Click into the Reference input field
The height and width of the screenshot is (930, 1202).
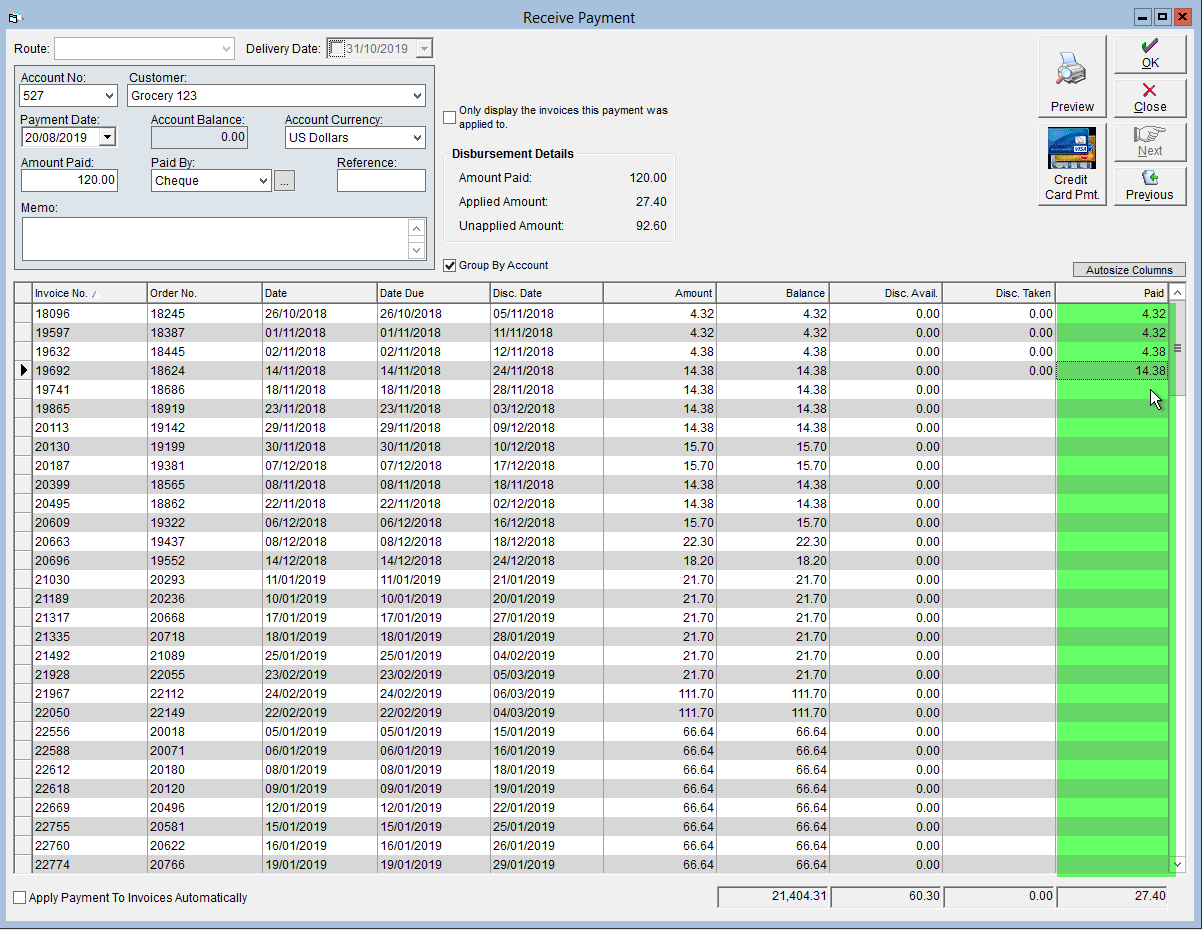coord(381,181)
